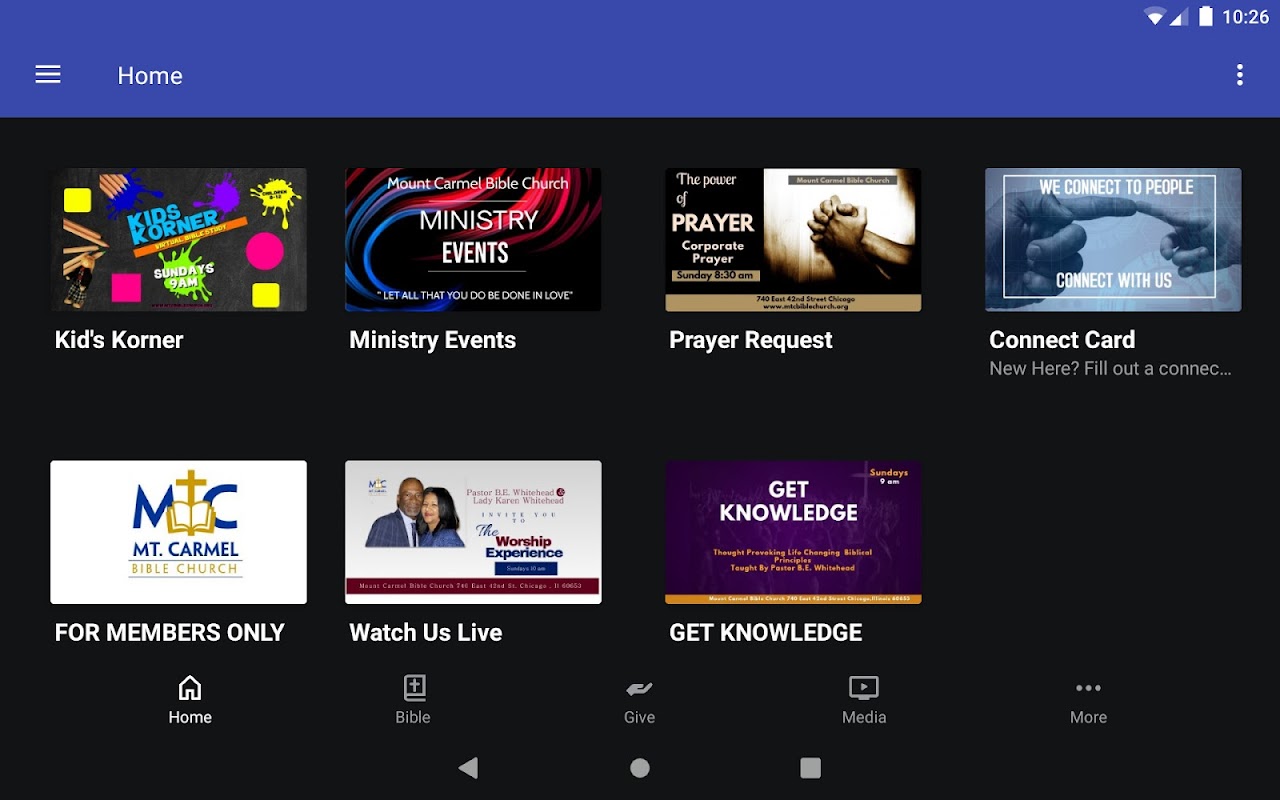Image resolution: width=1280 pixels, height=800 pixels.
Task: Select the Prayer Request title
Action: tap(751, 340)
